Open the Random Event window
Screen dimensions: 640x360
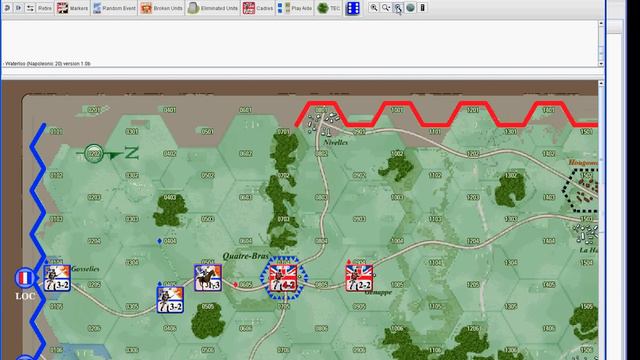pos(114,8)
